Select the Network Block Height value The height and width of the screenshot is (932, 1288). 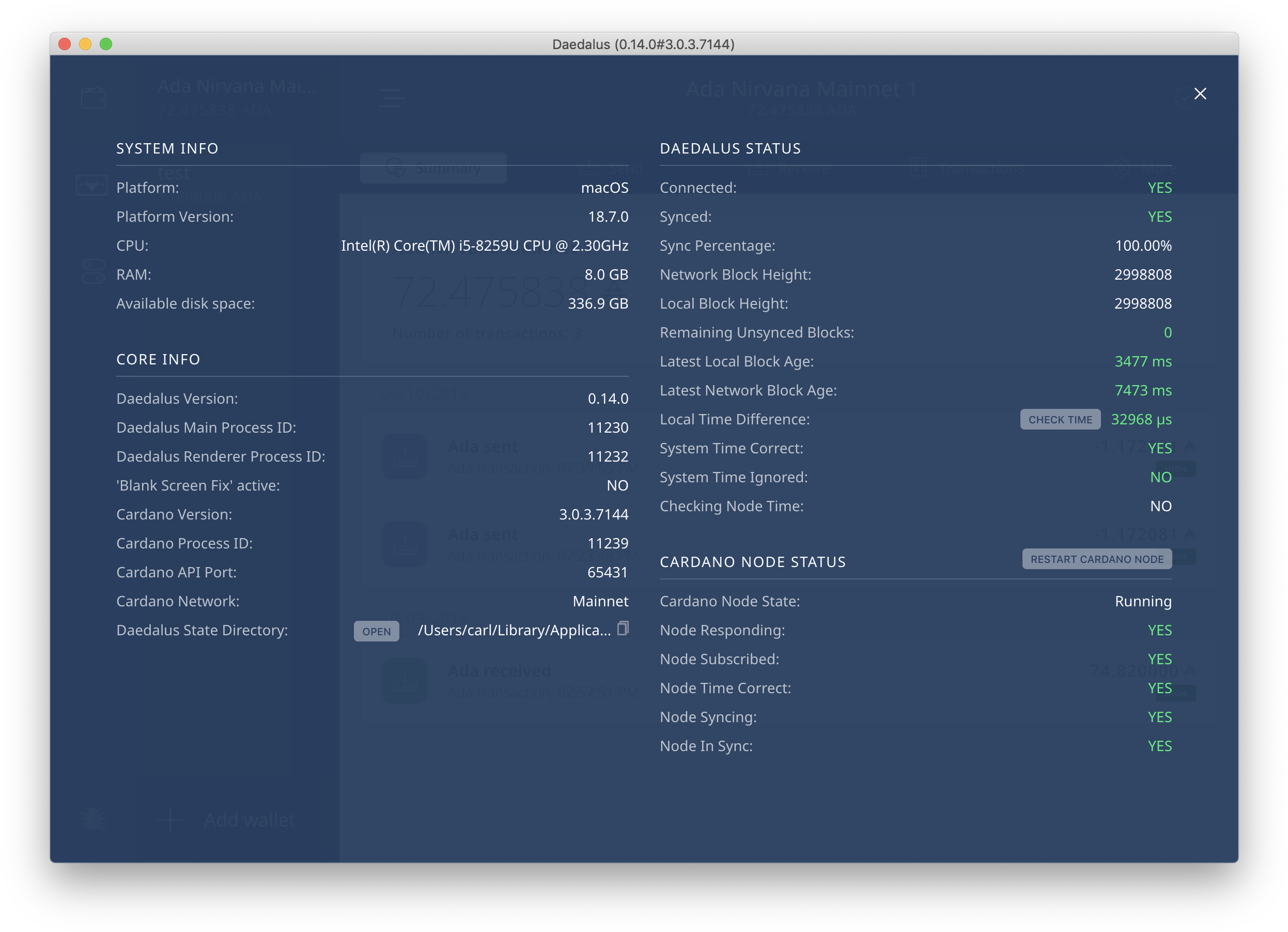(1143, 274)
